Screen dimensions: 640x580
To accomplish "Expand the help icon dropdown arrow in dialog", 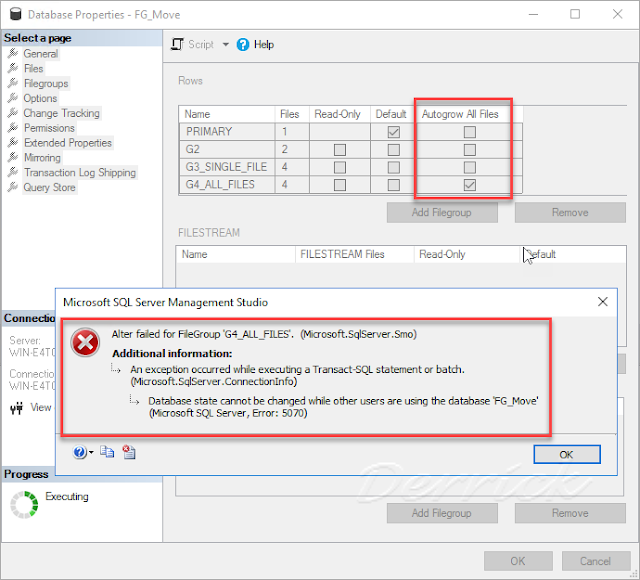I will [x=91, y=452].
